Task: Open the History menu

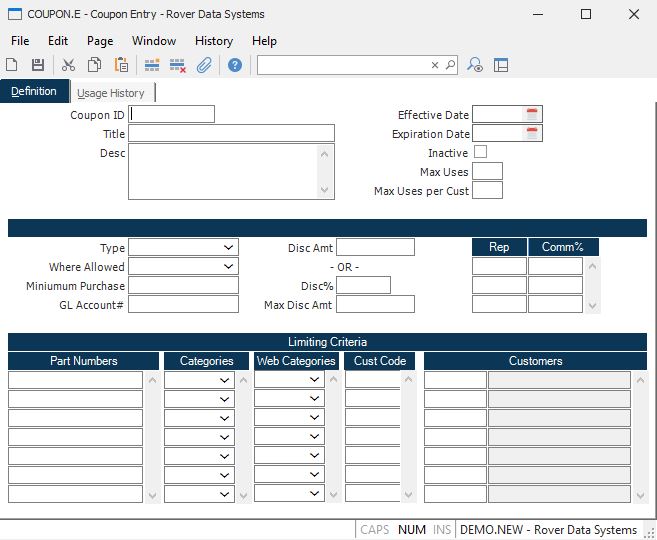Action: [x=214, y=41]
